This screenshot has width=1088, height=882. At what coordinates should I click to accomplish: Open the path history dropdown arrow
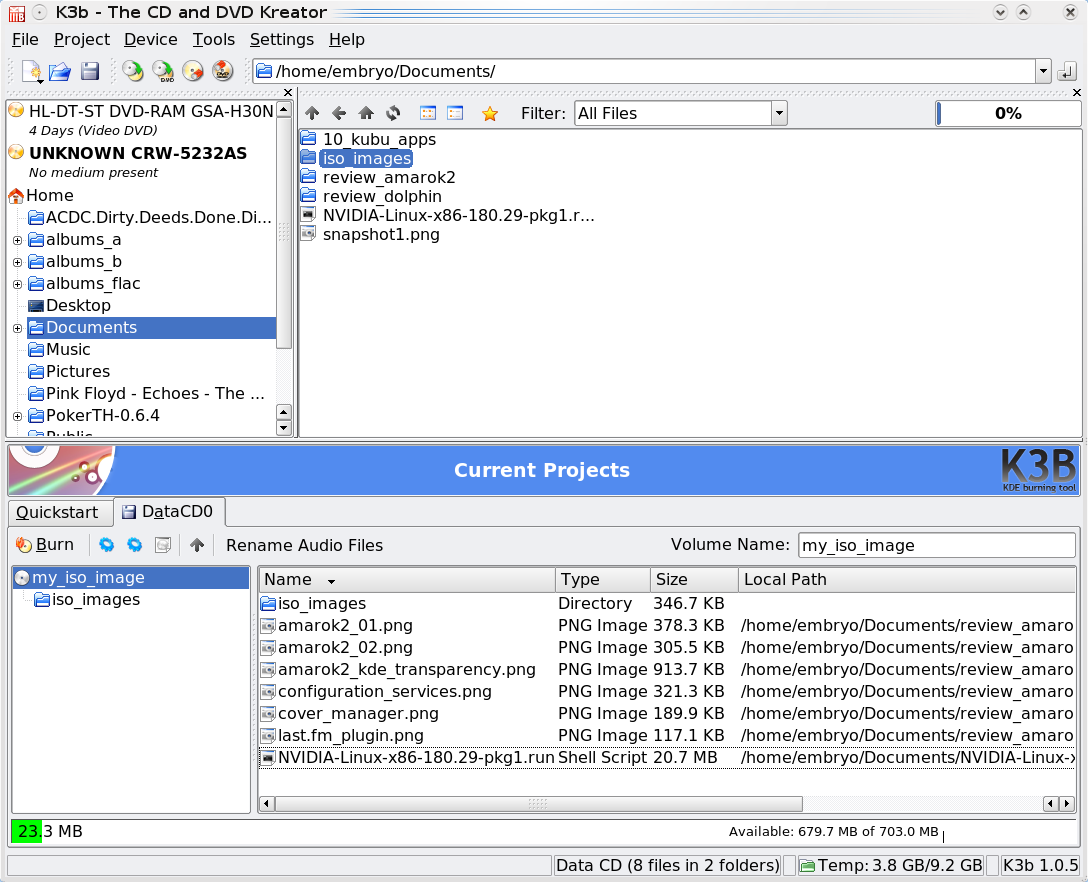click(1043, 71)
